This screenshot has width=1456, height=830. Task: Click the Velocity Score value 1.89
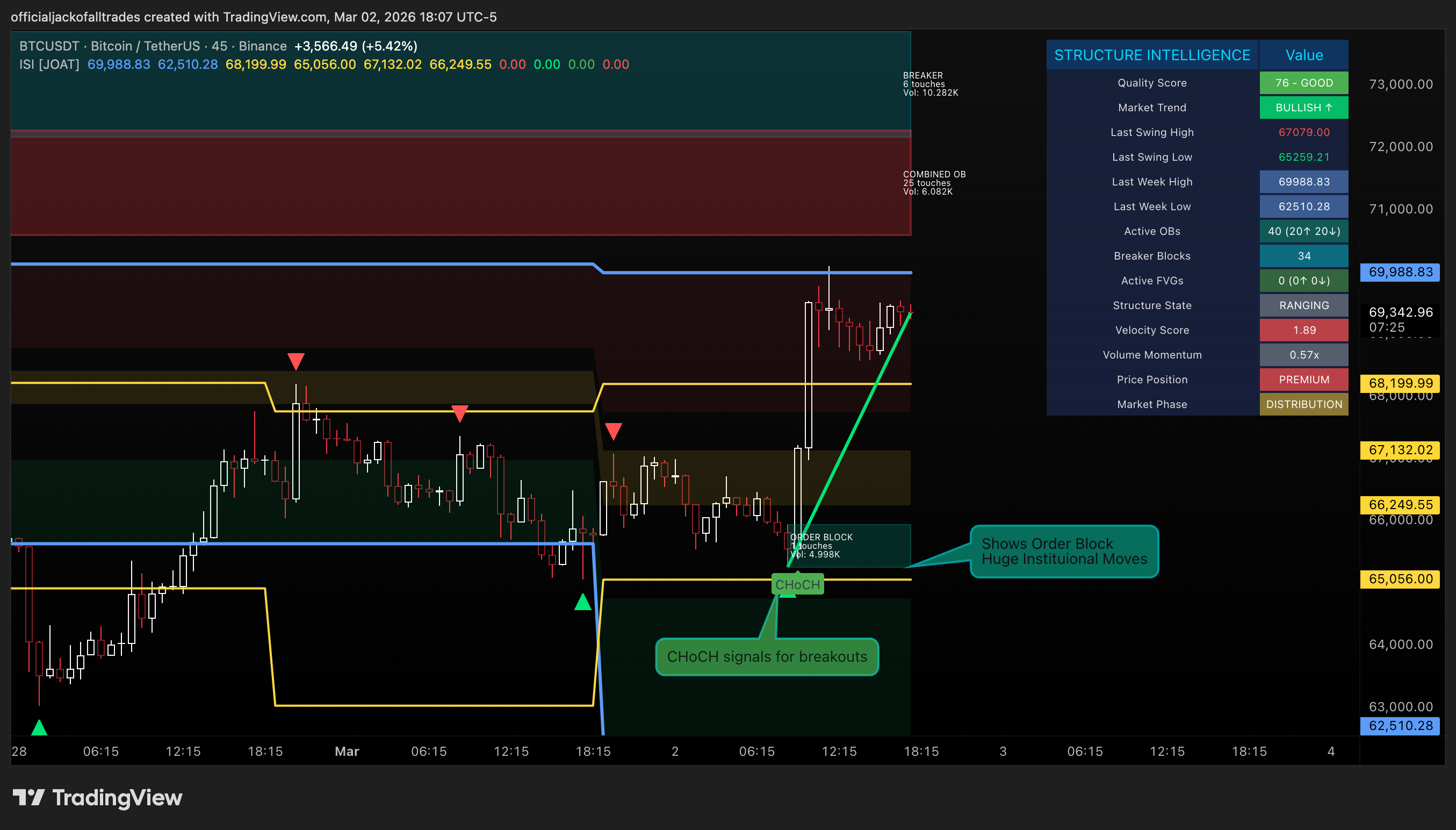point(1304,330)
